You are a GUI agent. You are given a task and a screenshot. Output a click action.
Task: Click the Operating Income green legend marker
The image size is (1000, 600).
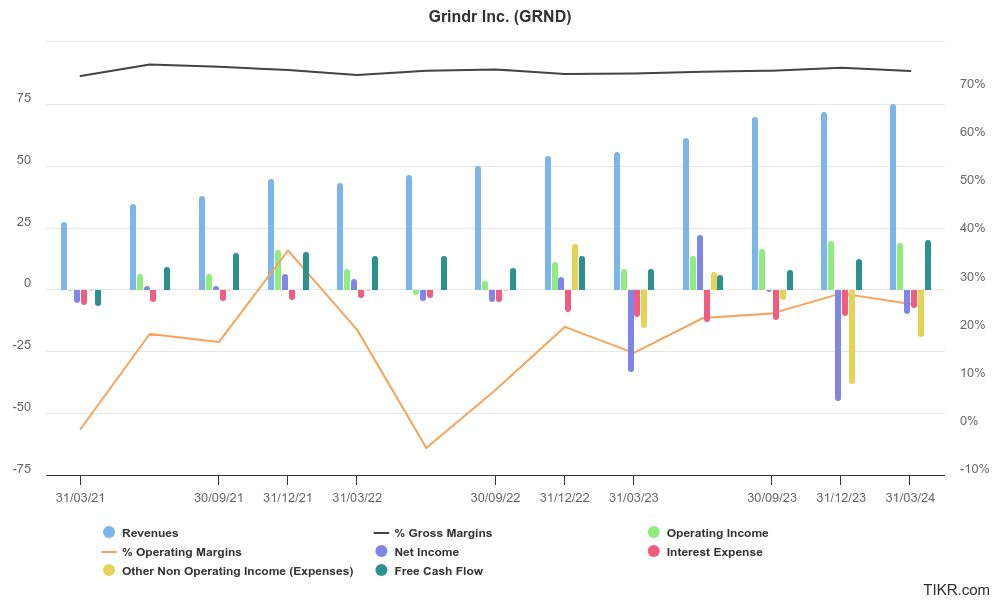coord(653,532)
